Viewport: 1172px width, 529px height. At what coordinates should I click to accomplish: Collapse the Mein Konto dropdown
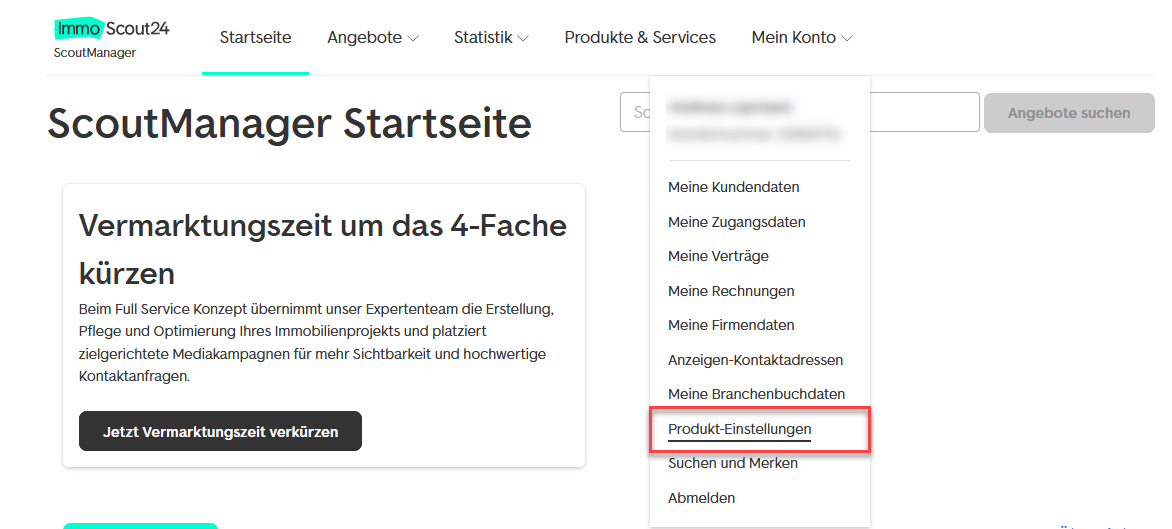[x=801, y=38]
